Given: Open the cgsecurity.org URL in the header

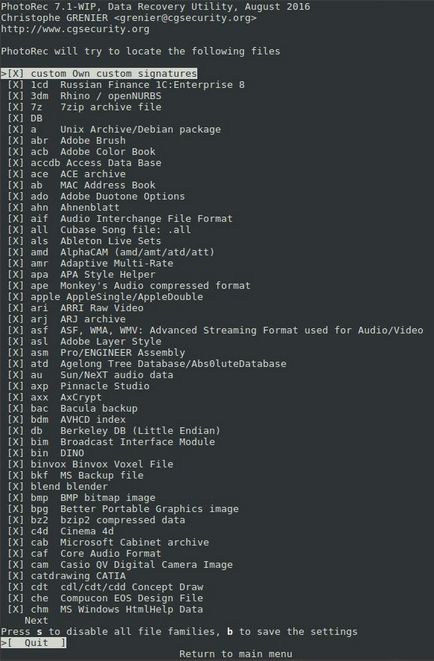Looking at the screenshot, I should point(75,29).
